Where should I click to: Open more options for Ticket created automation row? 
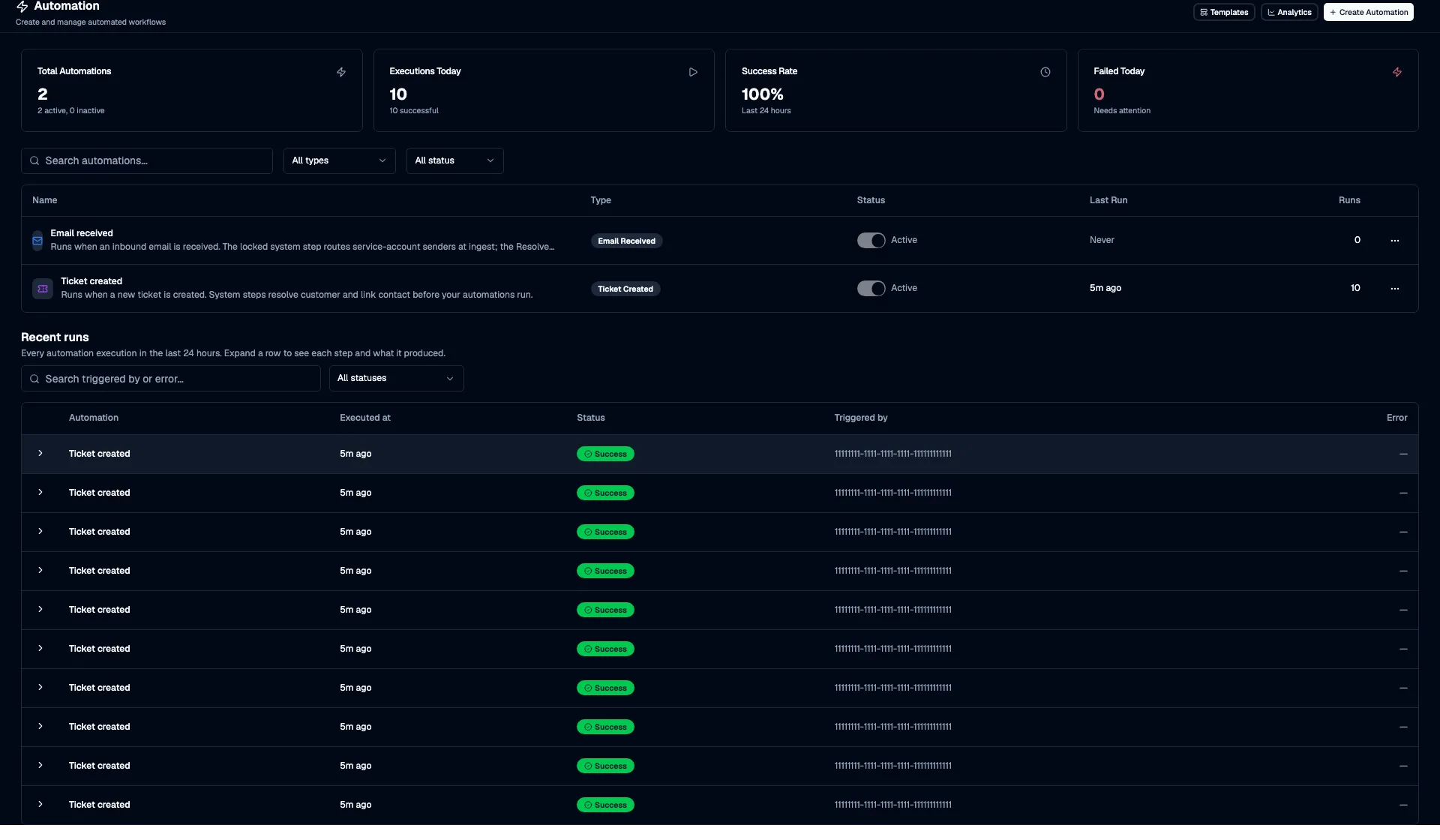[x=1395, y=289]
